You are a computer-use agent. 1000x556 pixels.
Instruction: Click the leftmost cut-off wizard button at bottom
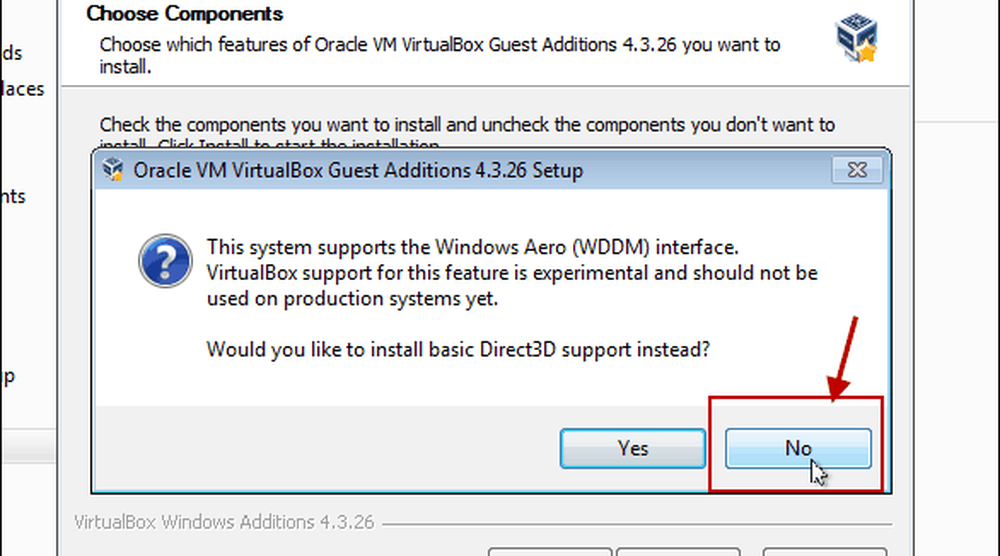coord(550,552)
